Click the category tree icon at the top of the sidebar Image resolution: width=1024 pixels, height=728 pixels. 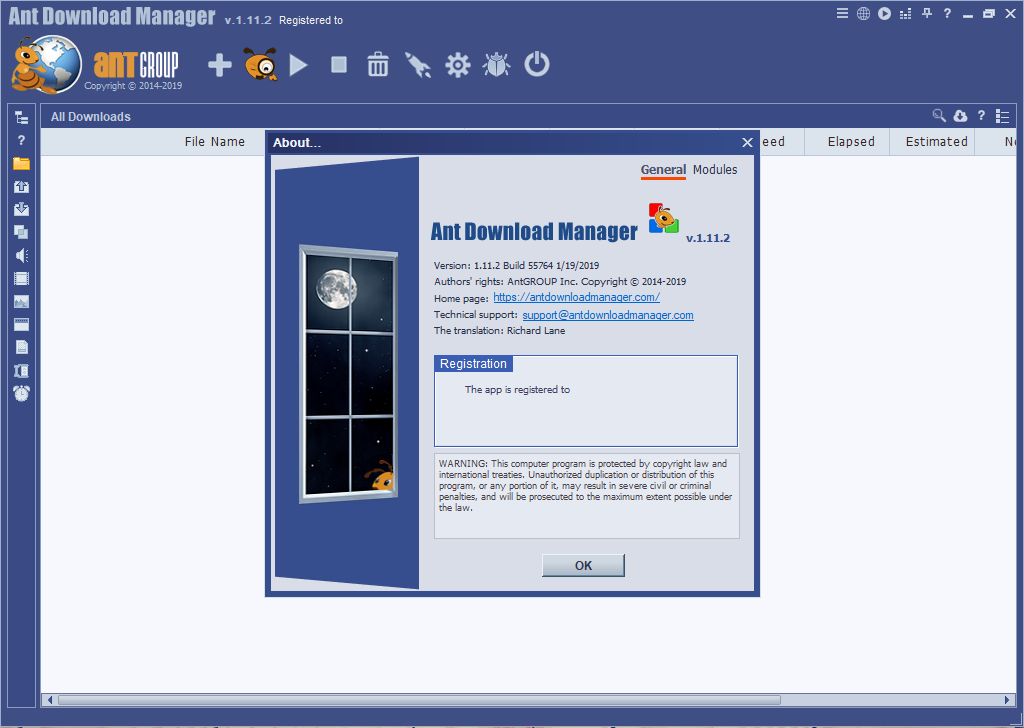(22, 118)
